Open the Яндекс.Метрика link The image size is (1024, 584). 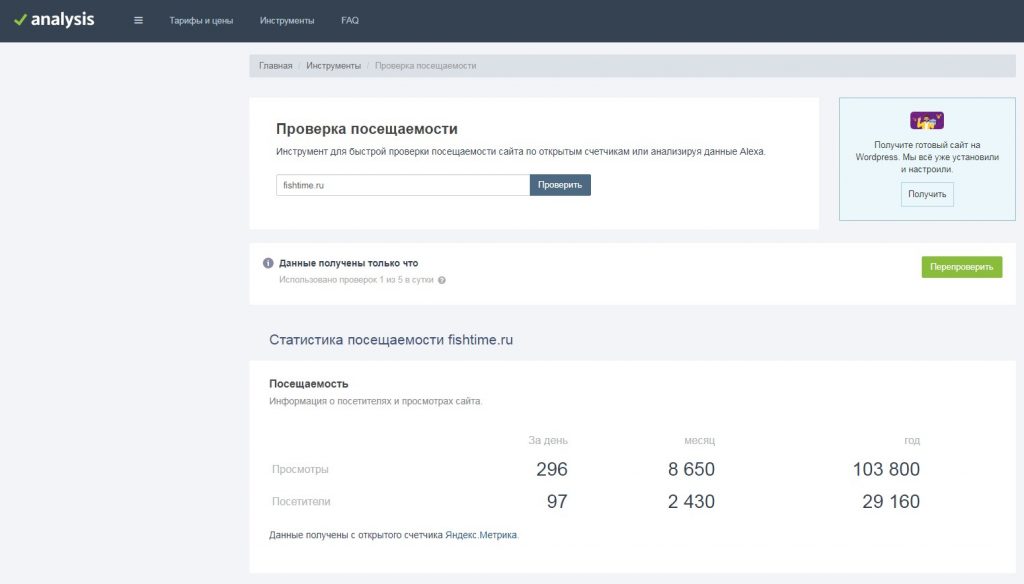(481, 534)
